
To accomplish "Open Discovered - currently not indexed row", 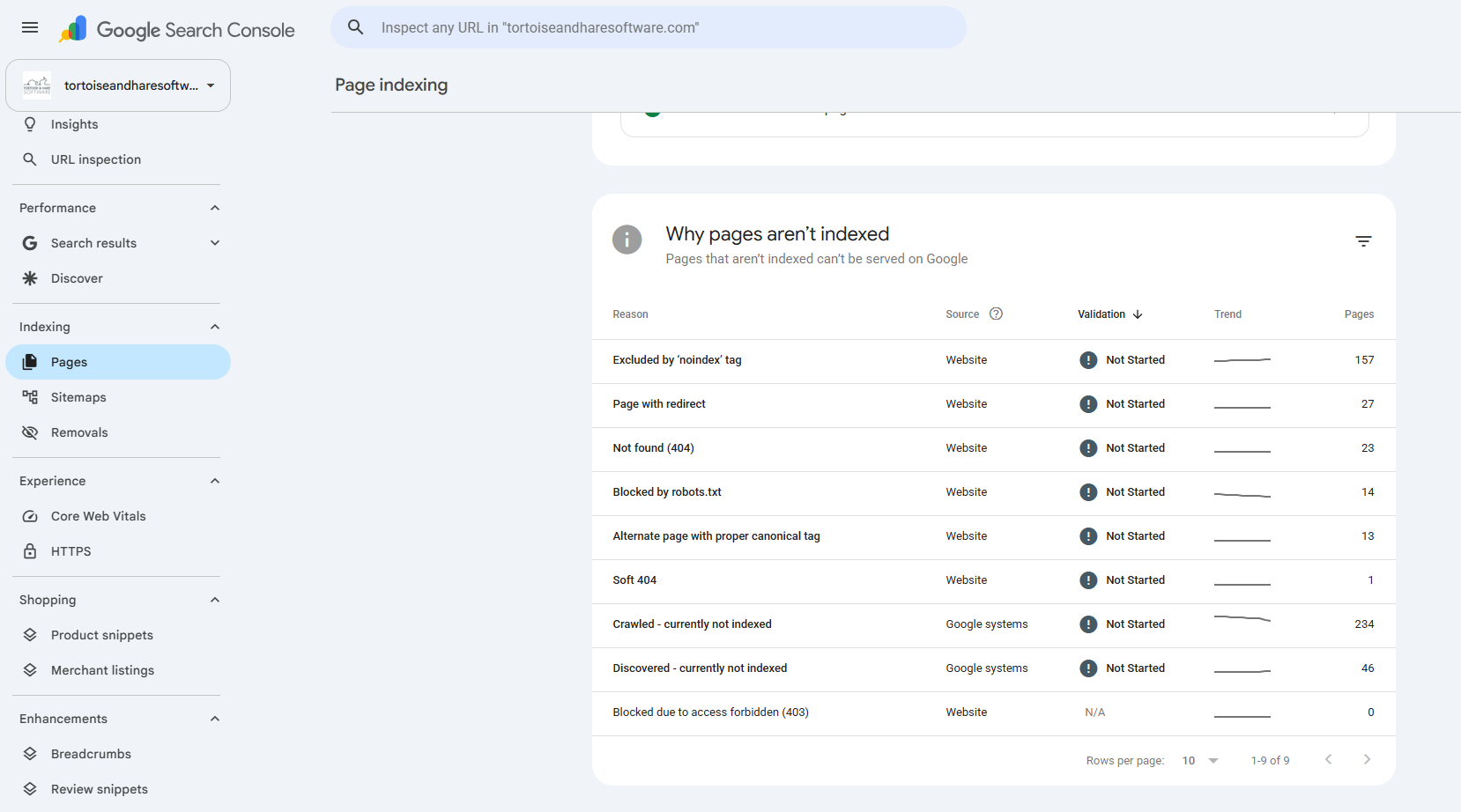I will [994, 668].
